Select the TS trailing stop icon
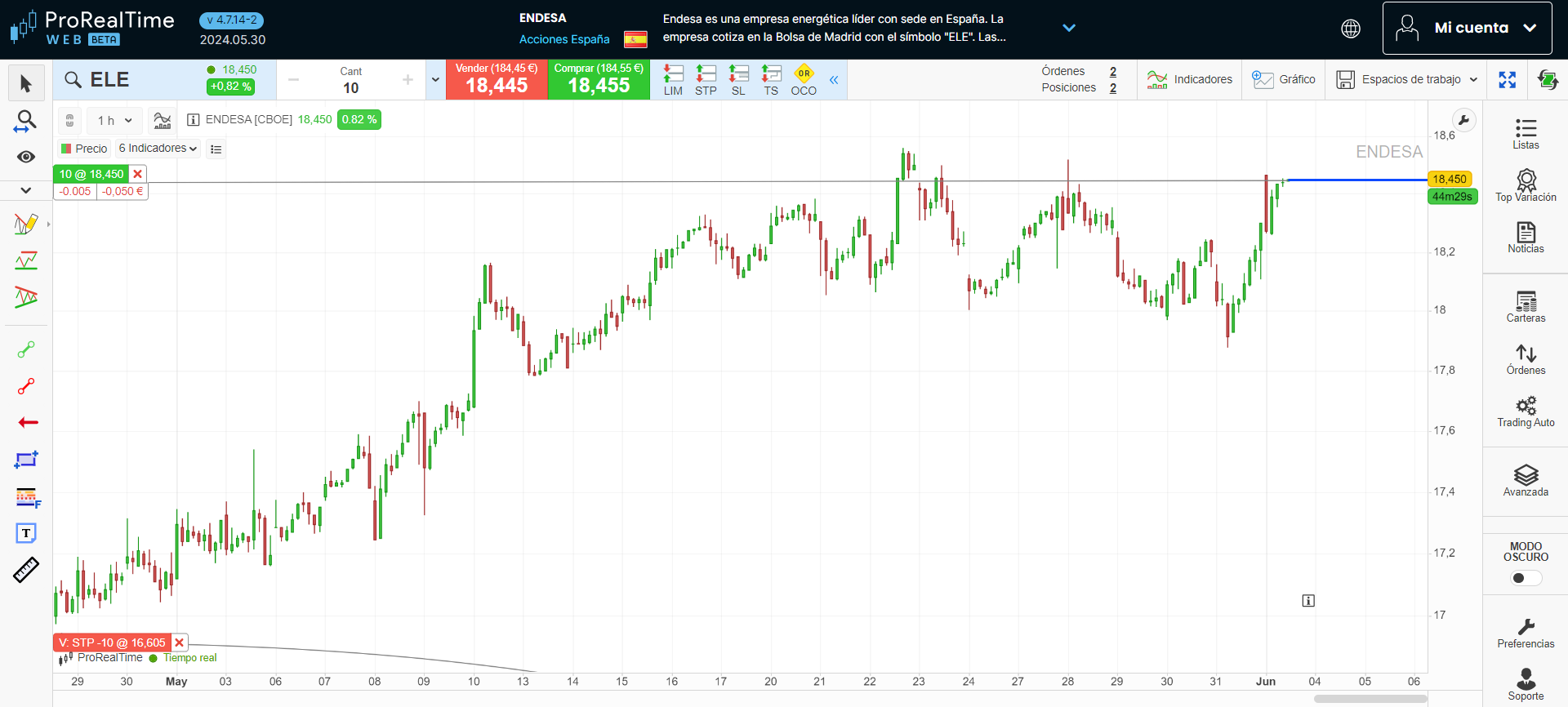1568x707 pixels. (x=771, y=80)
